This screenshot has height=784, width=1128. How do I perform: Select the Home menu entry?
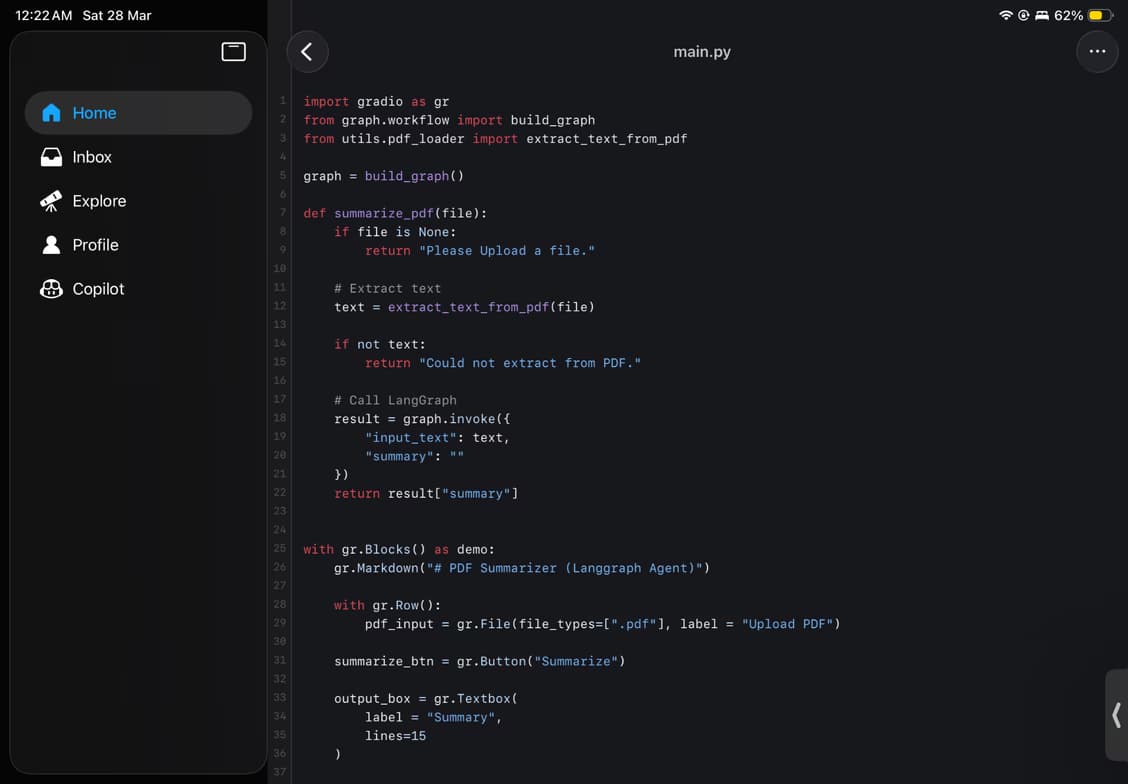pos(94,112)
